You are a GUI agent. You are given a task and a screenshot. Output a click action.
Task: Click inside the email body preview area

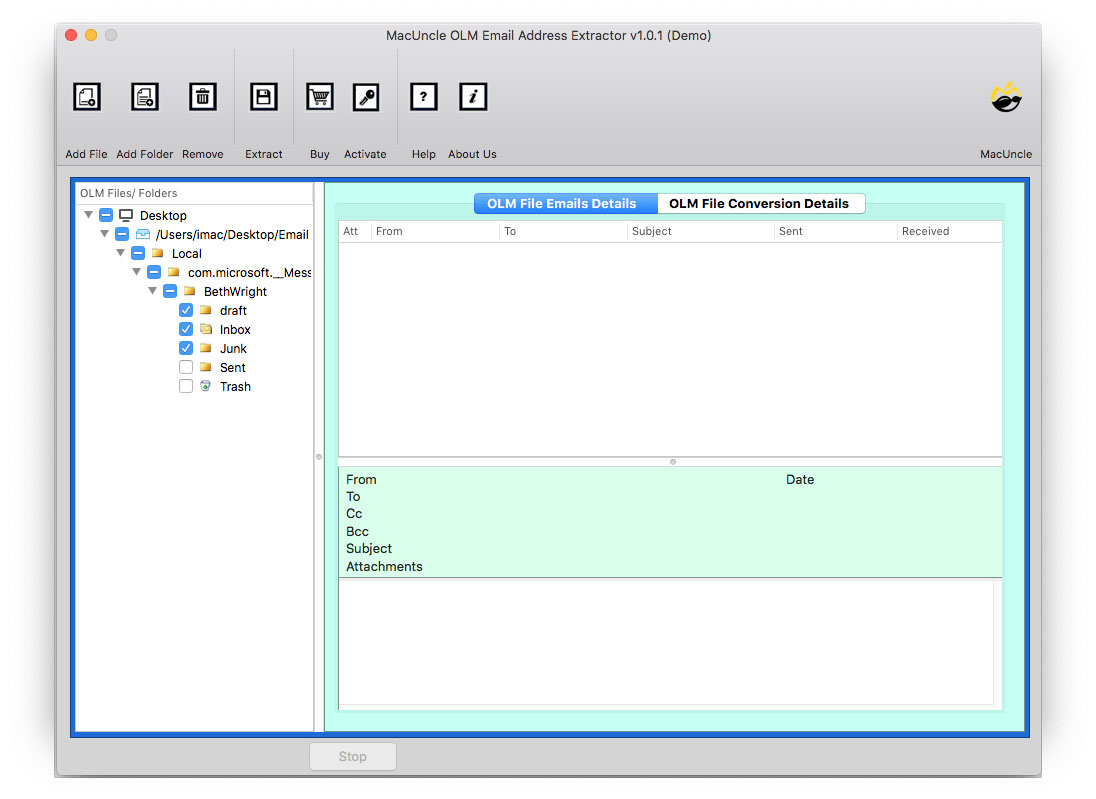(666, 642)
